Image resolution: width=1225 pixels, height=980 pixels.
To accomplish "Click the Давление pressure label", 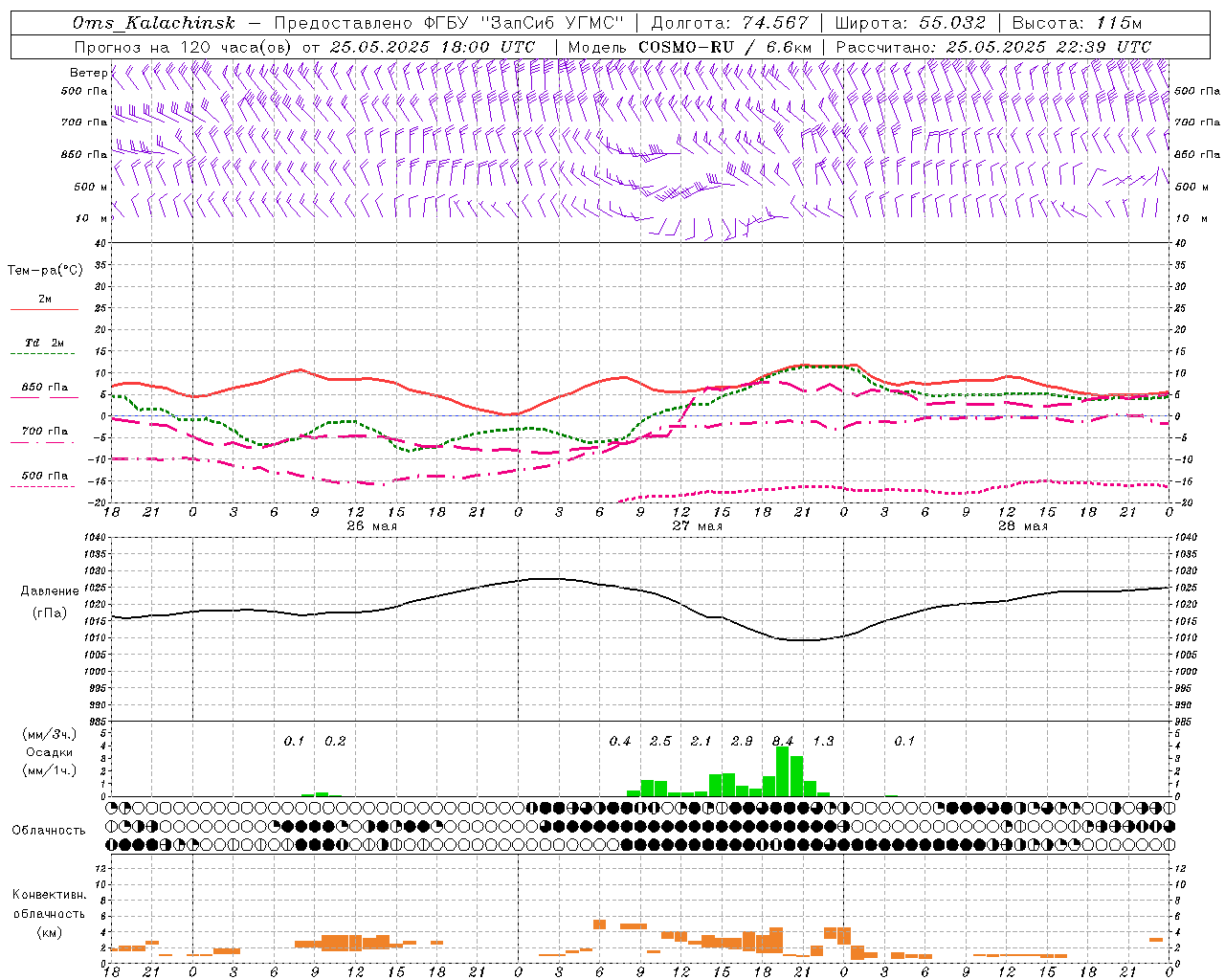I will point(50,591).
